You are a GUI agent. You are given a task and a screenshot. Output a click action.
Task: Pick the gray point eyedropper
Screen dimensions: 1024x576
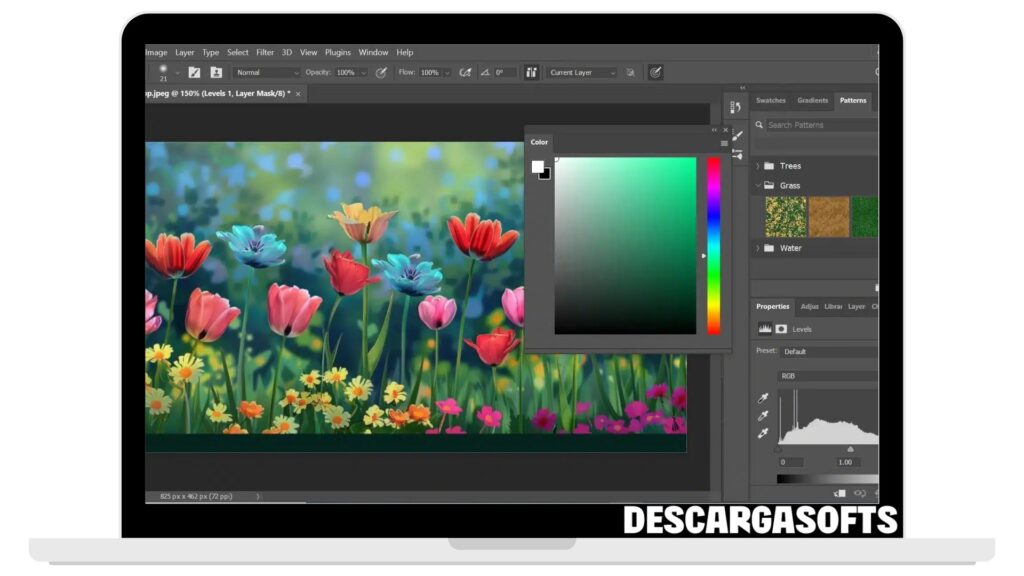[763, 415]
